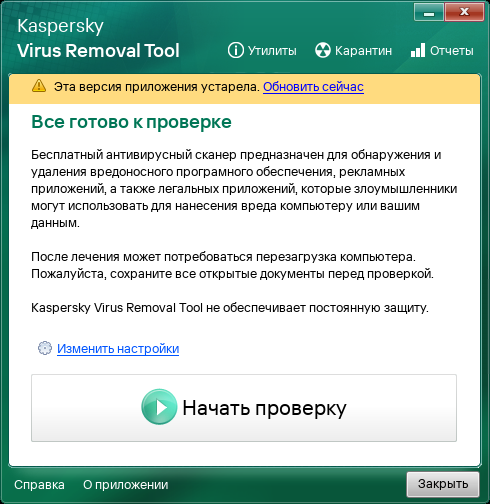490x504 pixels.
Task: Open the Справка help link
Action: pos(39,485)
